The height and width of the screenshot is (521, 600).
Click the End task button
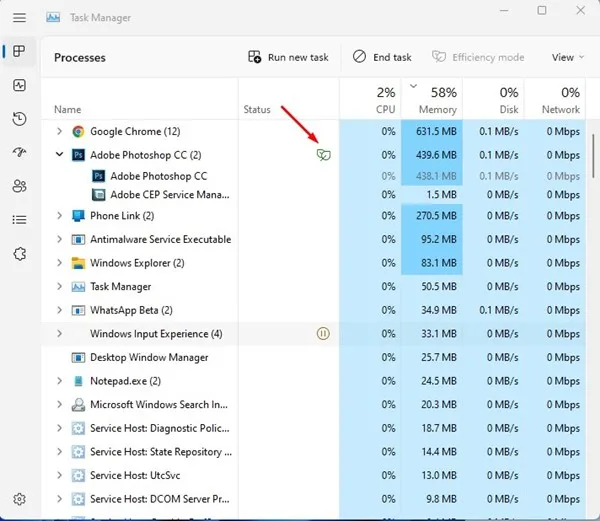click(382, 57)
